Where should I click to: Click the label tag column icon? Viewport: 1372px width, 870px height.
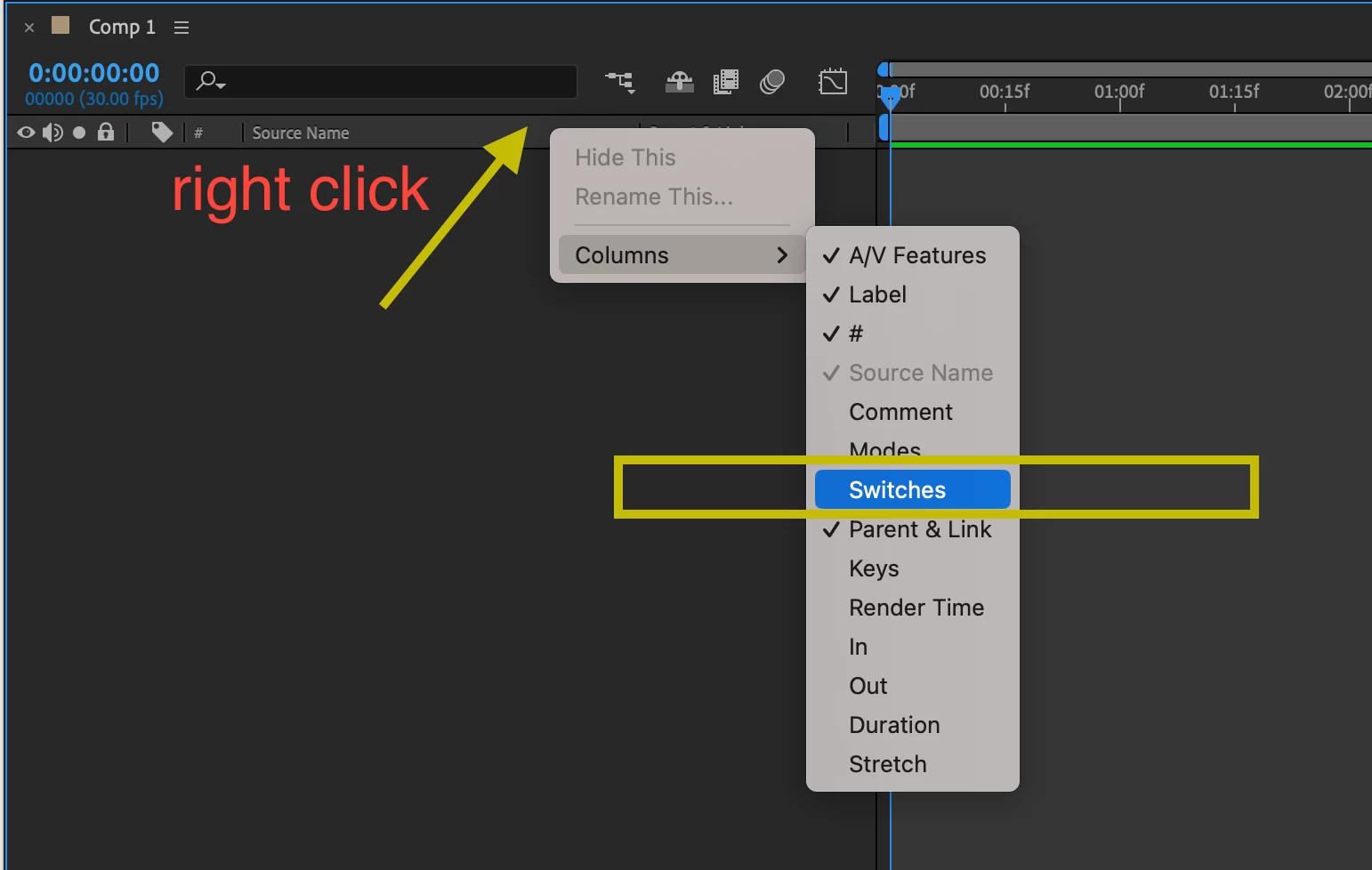162,133
